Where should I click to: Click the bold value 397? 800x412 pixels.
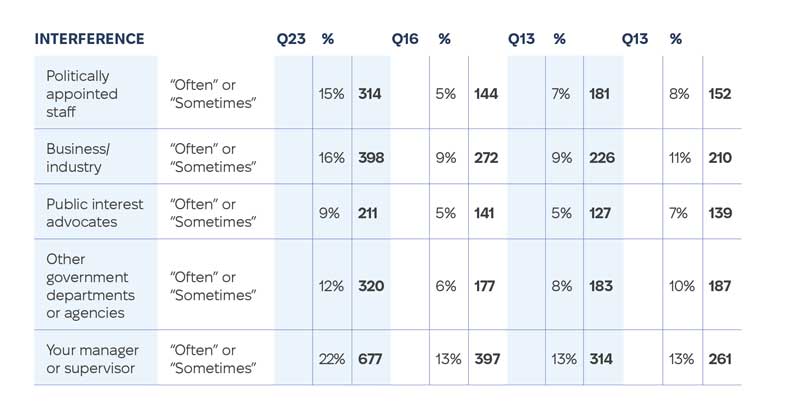pyautogui.click(x=485, y=359)
